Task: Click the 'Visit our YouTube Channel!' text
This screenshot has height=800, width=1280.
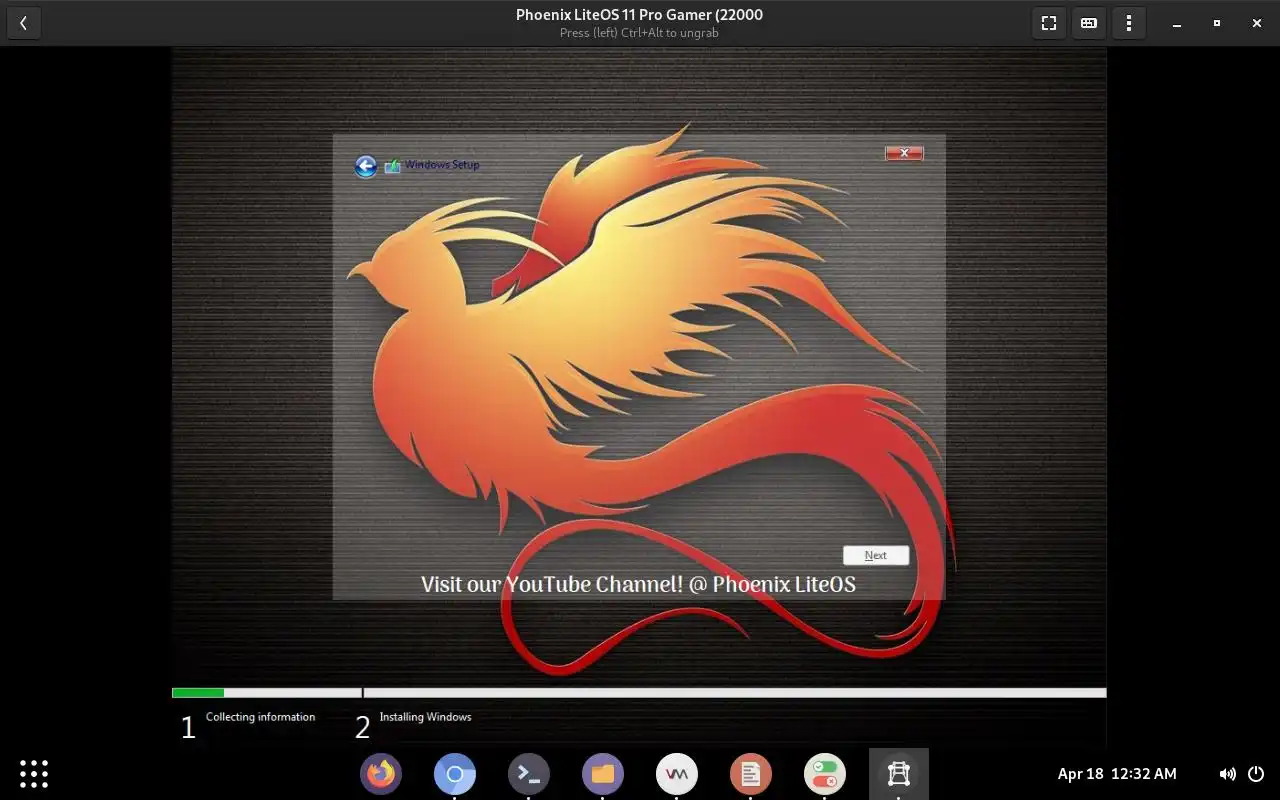Action: click(552, 584)
